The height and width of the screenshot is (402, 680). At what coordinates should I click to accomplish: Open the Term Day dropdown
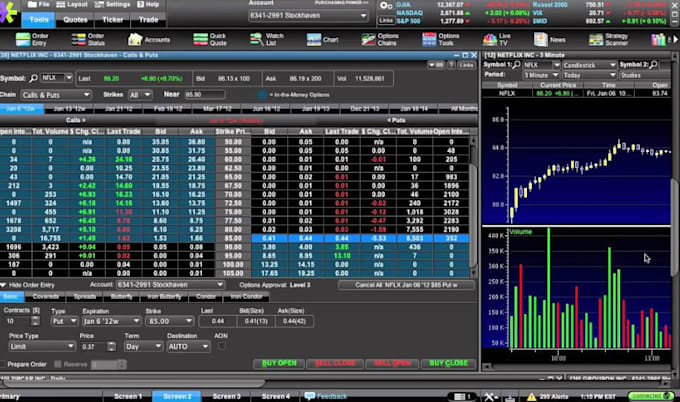[143, 346]
